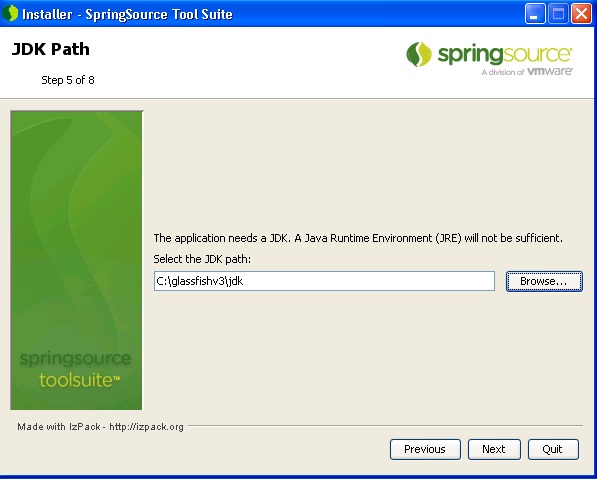Click the SpringSource leaf icon in title bar
Screen dimensions: 597x479
(10, 14)
